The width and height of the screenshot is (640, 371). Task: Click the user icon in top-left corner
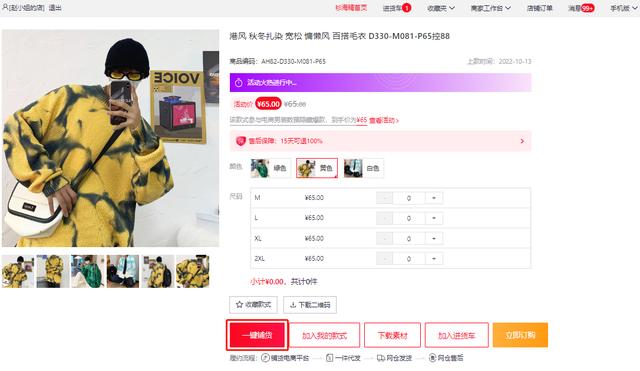(5, 7)
